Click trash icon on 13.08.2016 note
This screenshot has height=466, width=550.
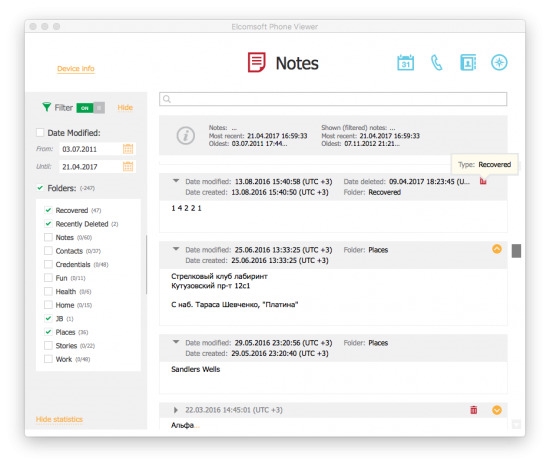[x=483, y=181]
